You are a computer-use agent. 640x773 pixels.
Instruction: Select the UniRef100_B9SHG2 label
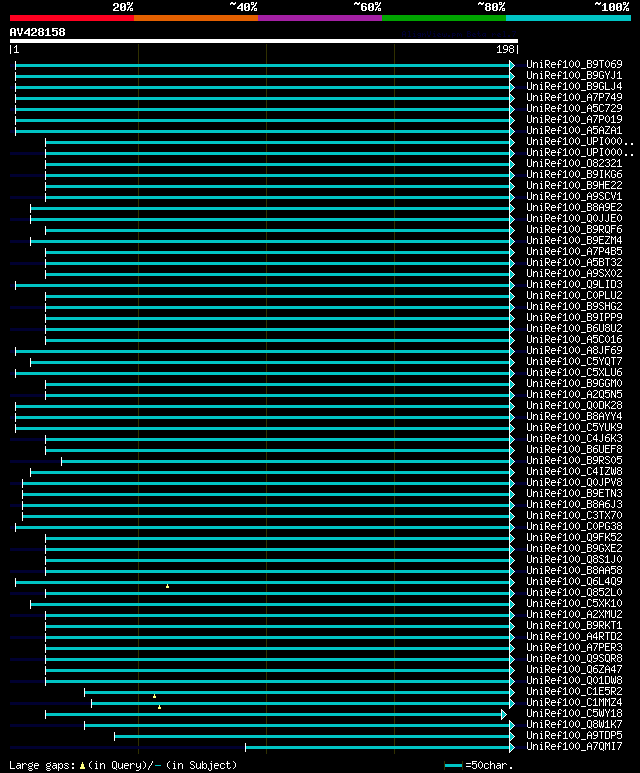[x=574, y=306]
